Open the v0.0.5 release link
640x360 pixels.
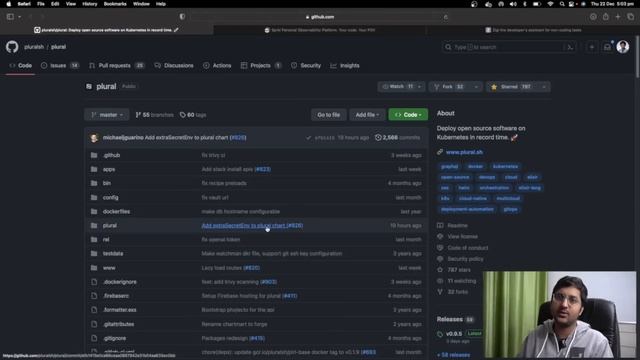pos(454,333)
